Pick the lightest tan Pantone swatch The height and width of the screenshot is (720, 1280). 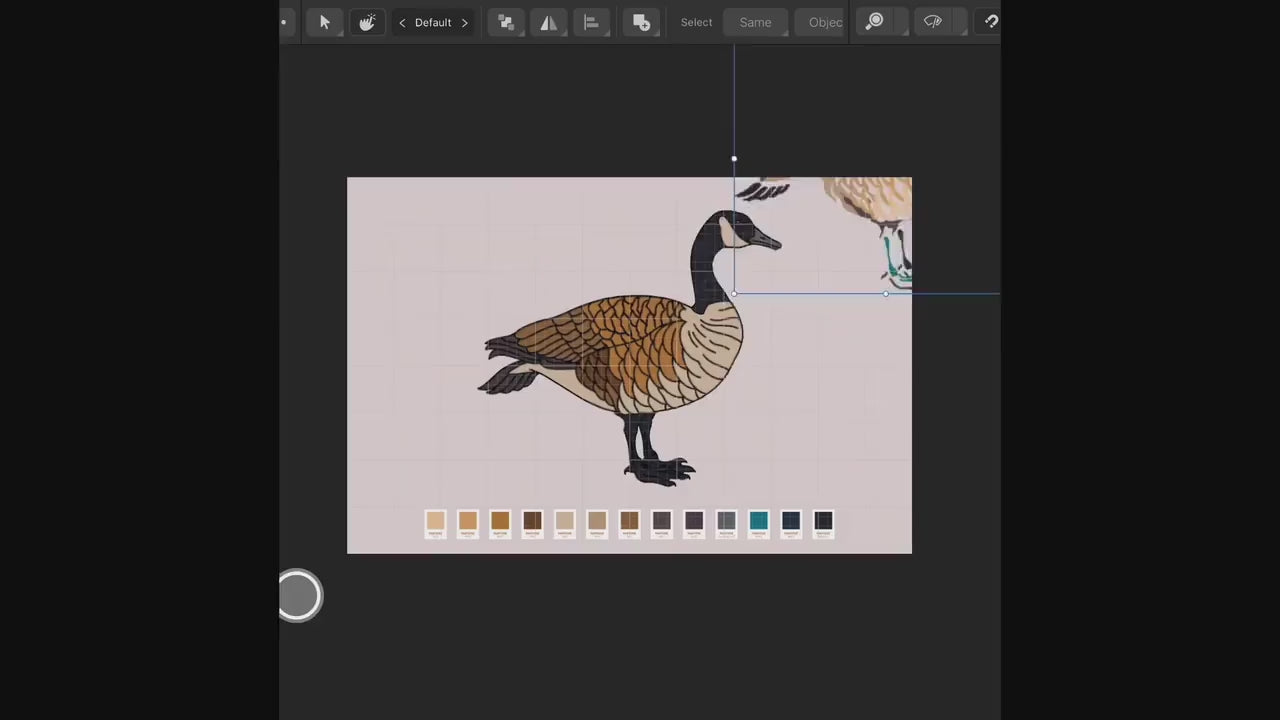(x=435, y=521)
